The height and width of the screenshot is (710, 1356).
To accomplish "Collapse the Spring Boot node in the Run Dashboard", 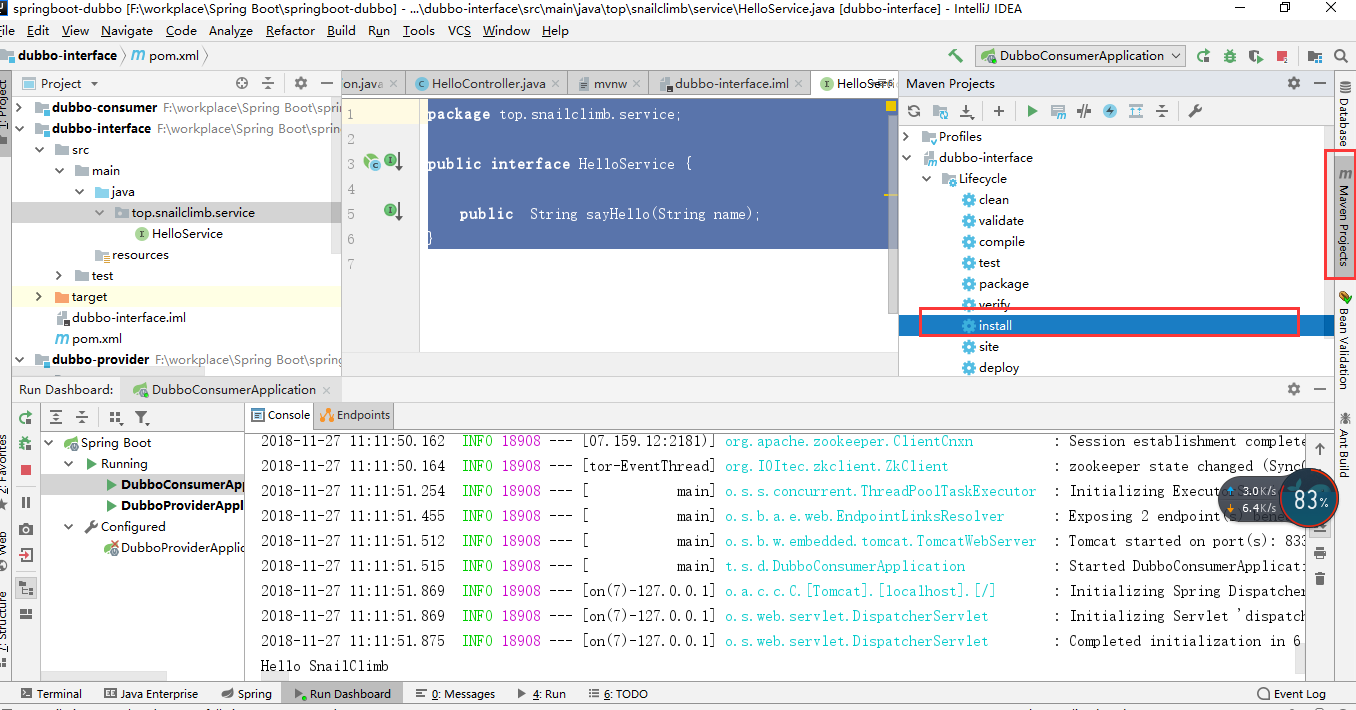I will [x=49, y=442].
